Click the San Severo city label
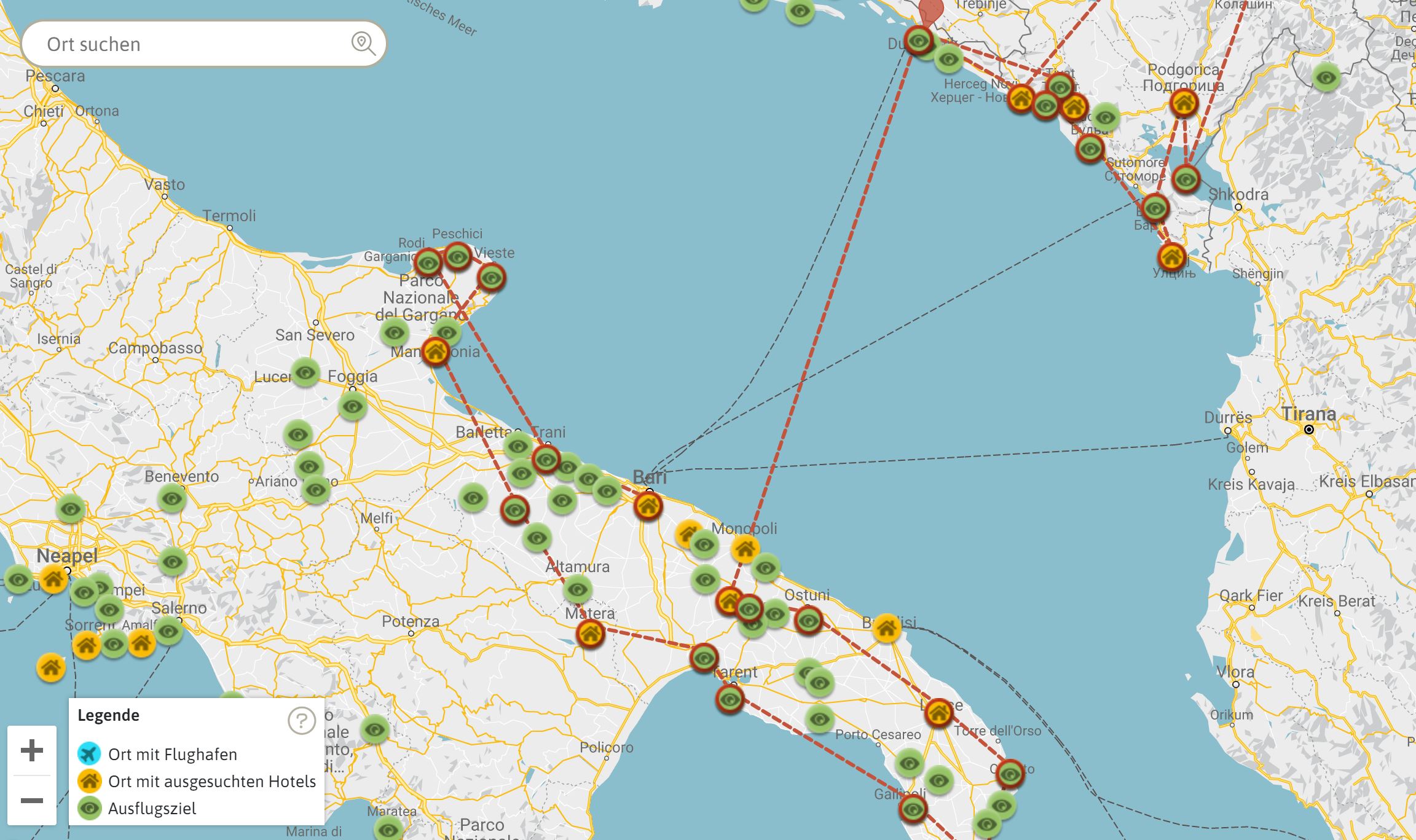The width and height of the screenshot is (1416, 840). [315, 335]
